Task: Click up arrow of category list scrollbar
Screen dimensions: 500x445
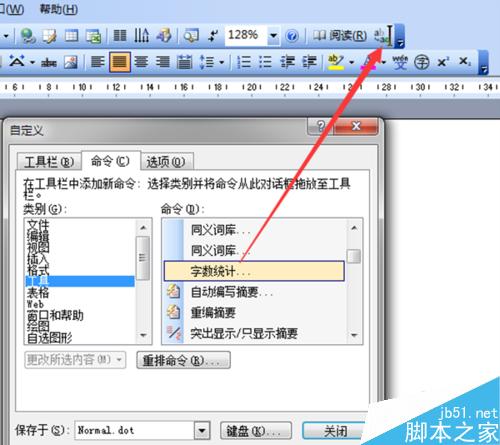Action: click(143, 227)
